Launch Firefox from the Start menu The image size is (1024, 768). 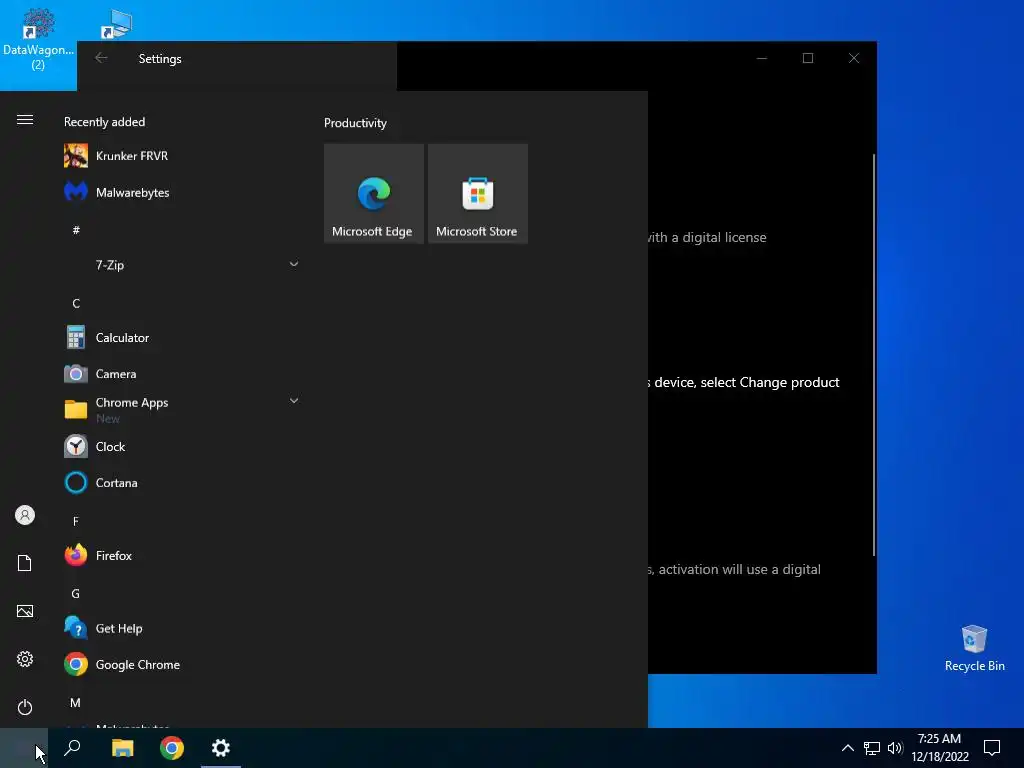[x=183, y=556]
